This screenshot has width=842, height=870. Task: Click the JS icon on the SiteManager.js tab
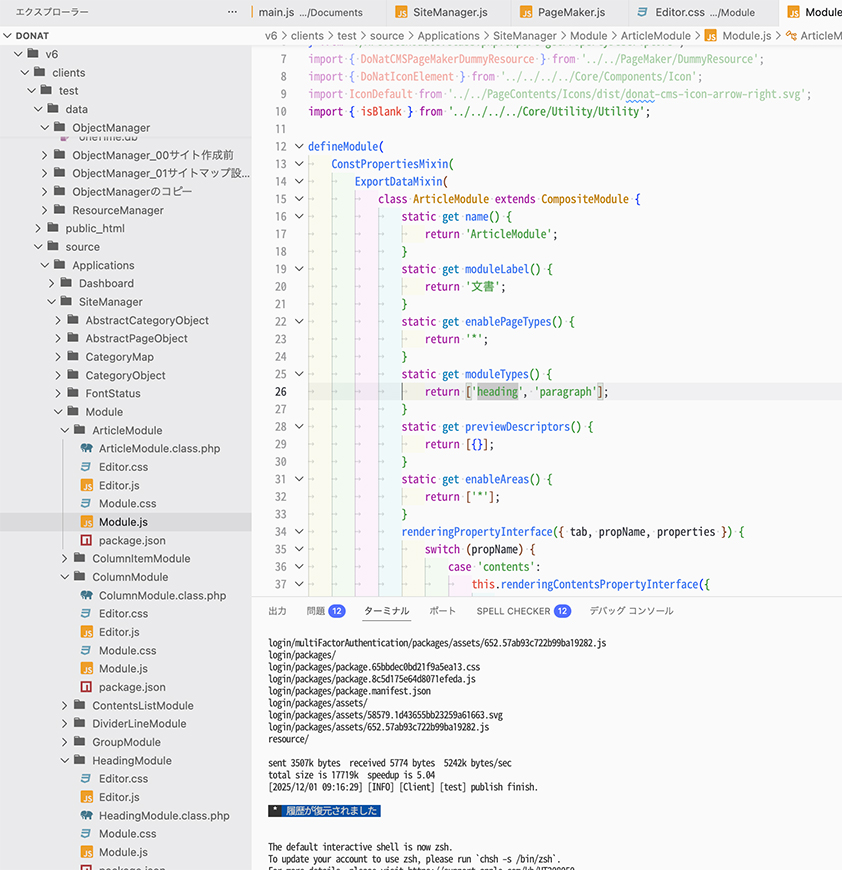click(402, 13)
